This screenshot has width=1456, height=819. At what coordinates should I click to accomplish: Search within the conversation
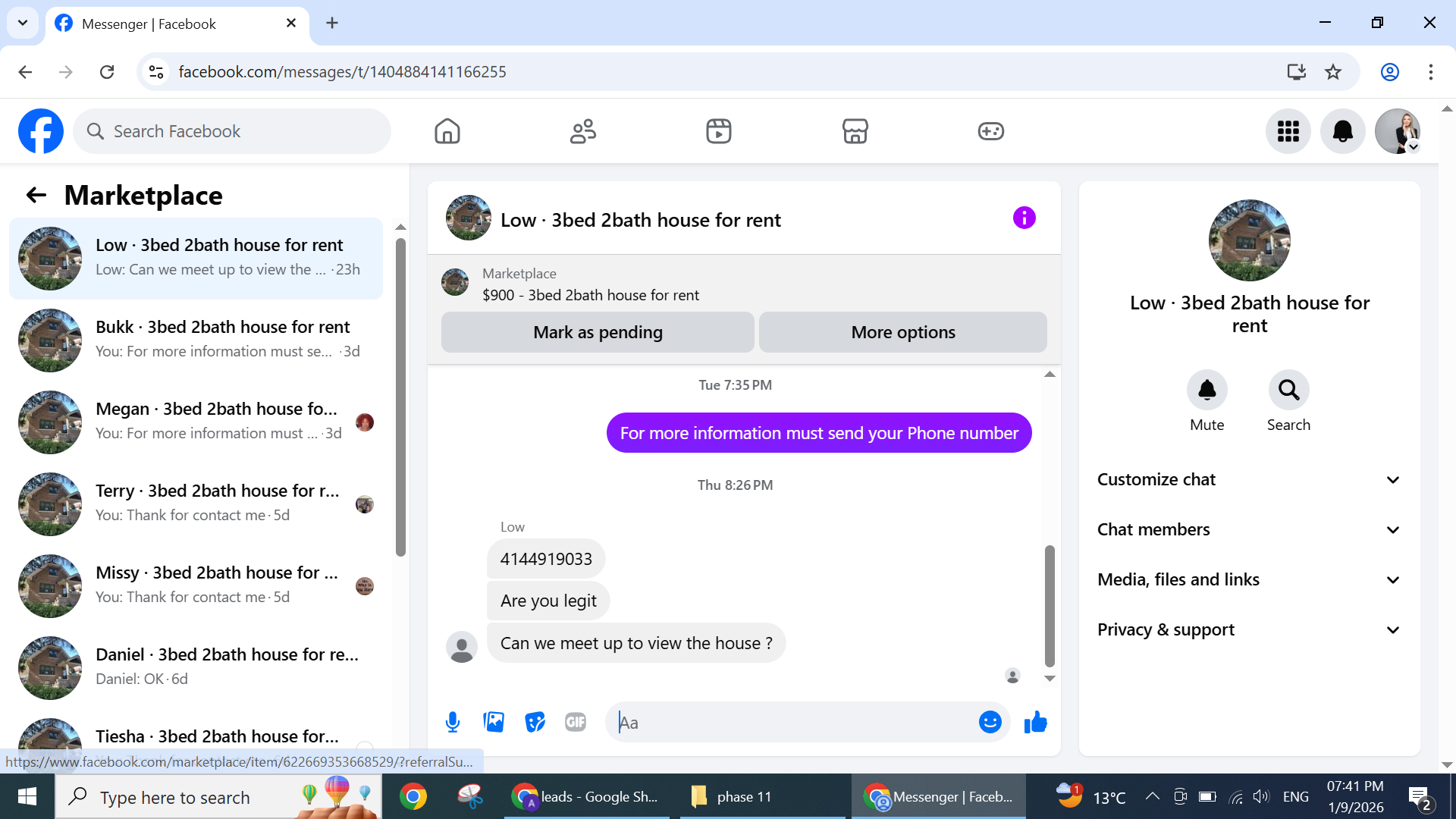click(1288, 390)
